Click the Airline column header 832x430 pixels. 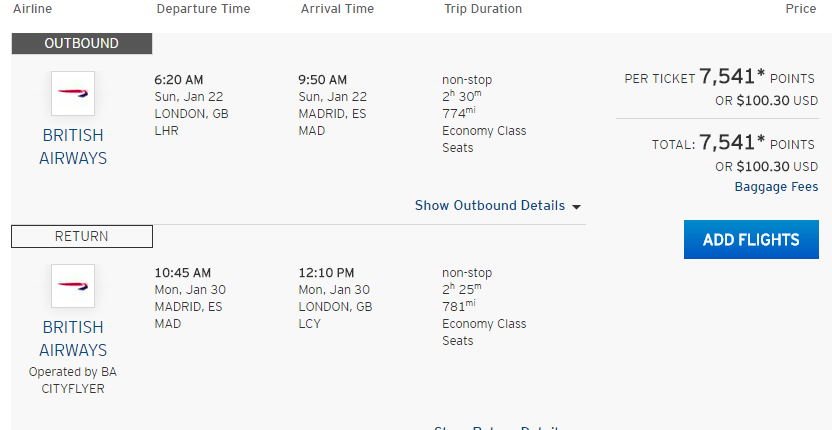pyautogui.click(x=32, y=9)
